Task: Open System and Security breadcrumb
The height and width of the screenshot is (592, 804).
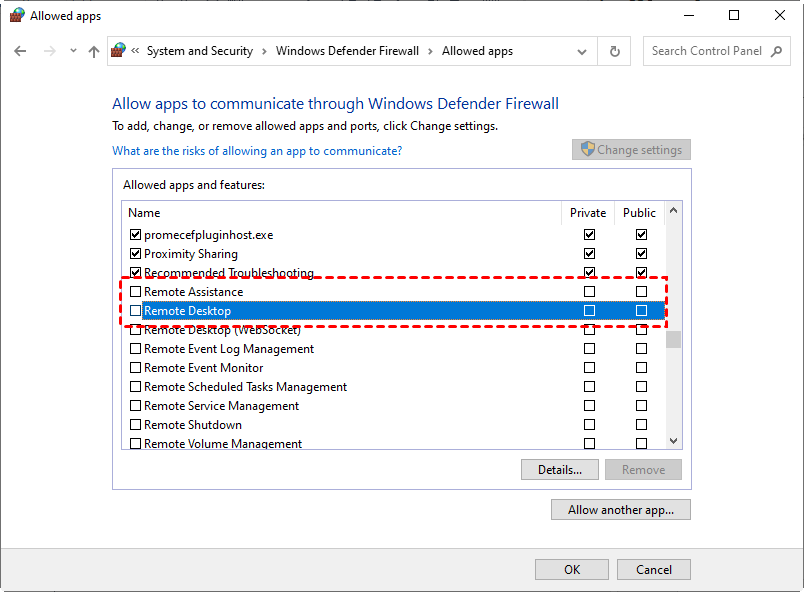Action: tap(199, 51)
